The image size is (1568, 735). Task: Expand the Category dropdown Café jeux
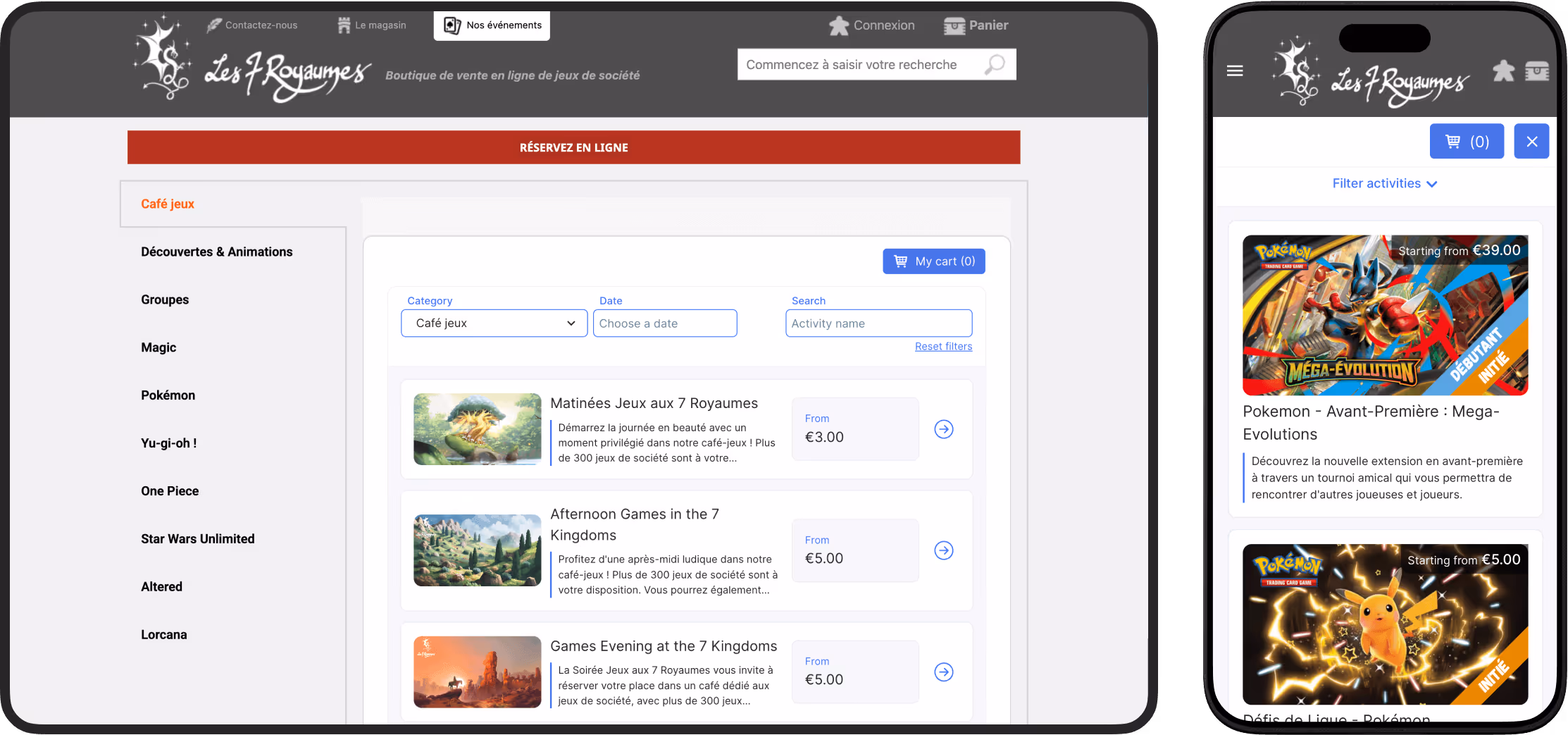tap(494, 323)
